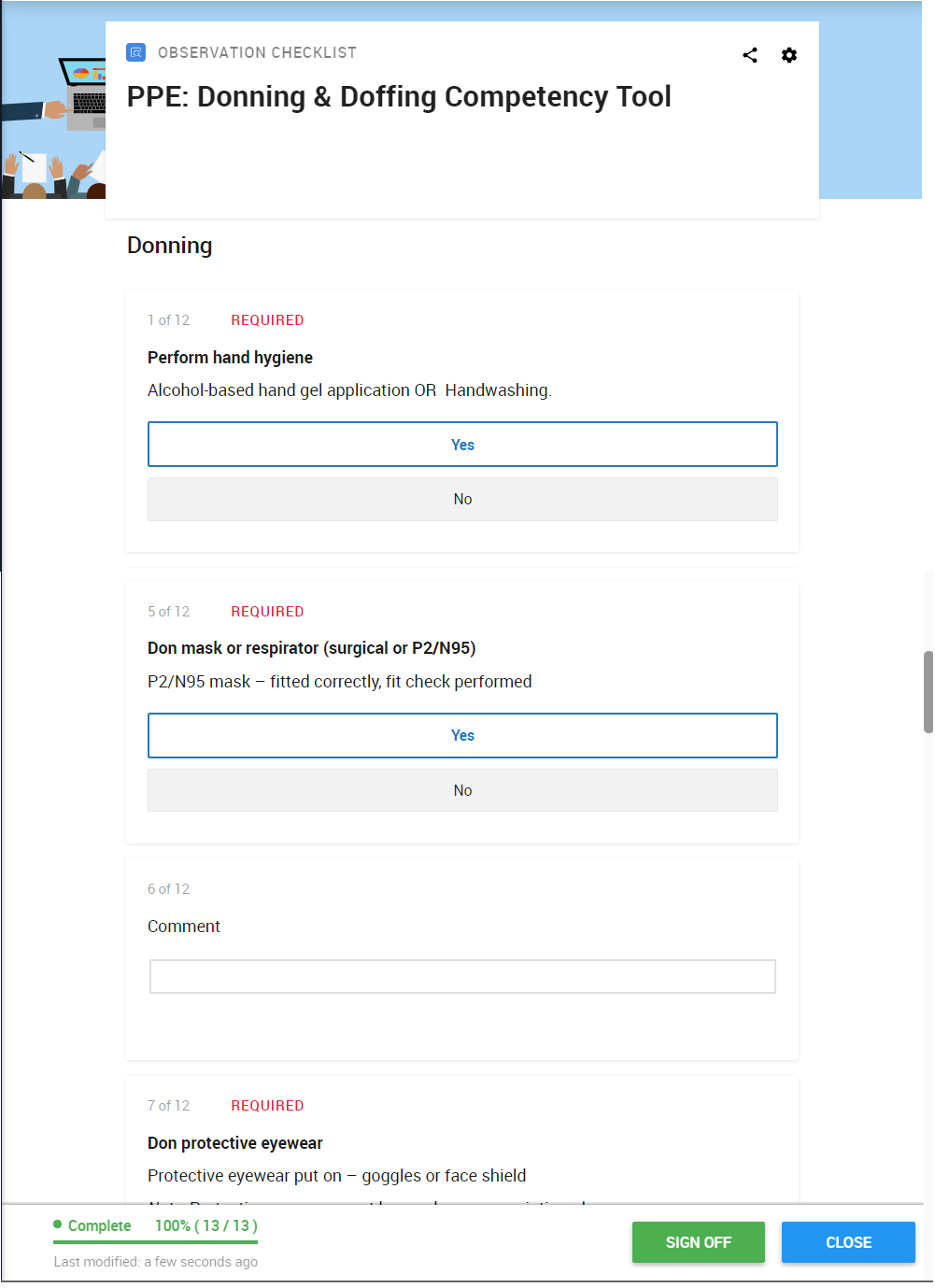Click the blue checklist badge icon
Screen dimensions: 935x1288
click(x=136, y=53)
